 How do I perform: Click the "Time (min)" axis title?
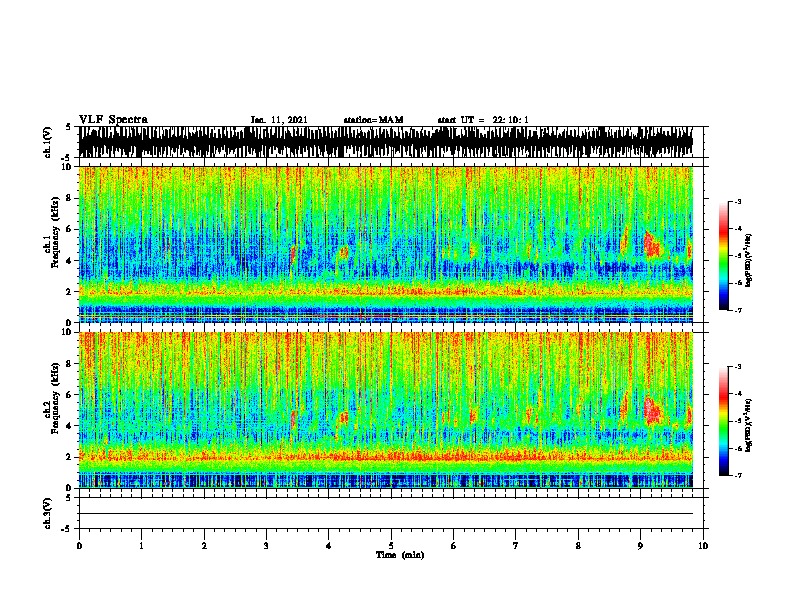400,555
